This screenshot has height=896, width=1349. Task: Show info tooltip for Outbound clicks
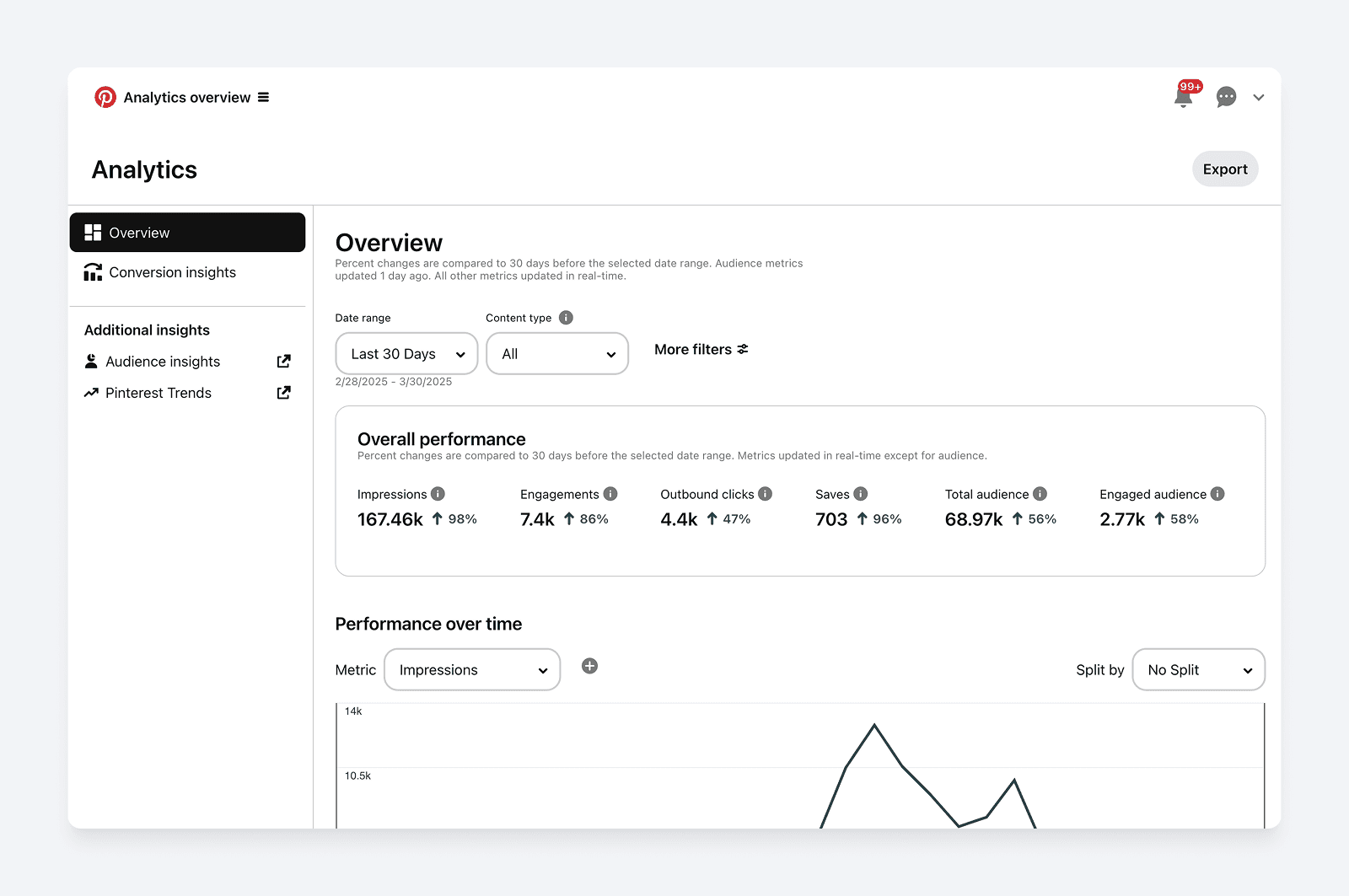click(x=765, y=494)
